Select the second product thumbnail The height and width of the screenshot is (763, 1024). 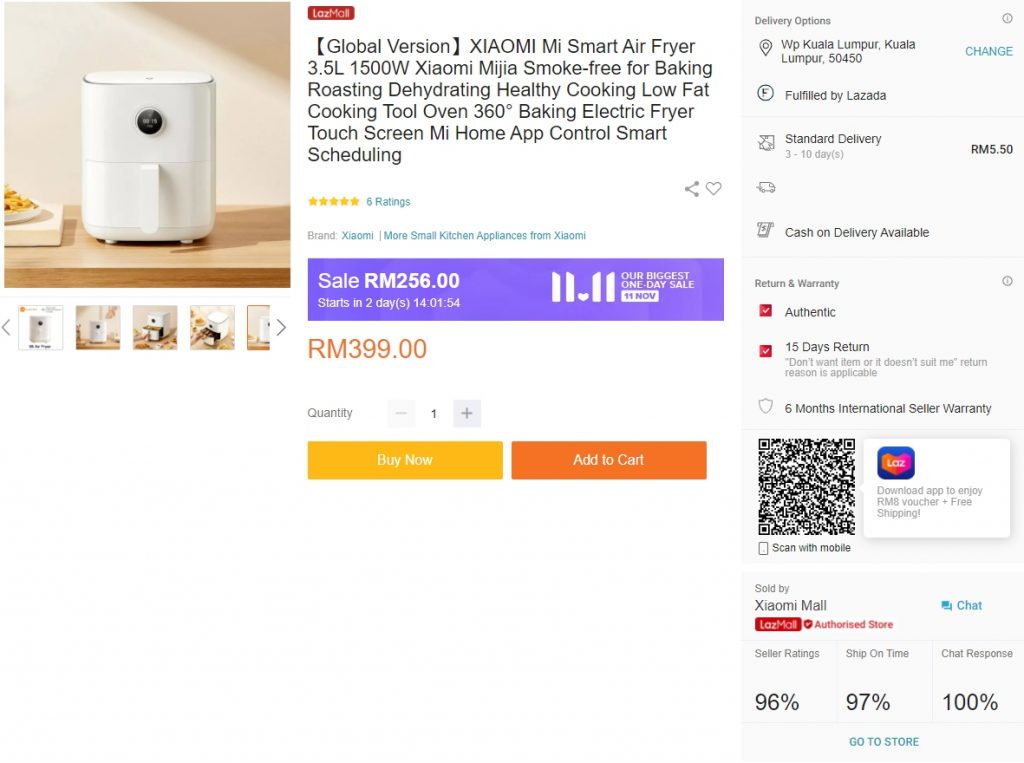pyautogui.click(x=98, y=327)
